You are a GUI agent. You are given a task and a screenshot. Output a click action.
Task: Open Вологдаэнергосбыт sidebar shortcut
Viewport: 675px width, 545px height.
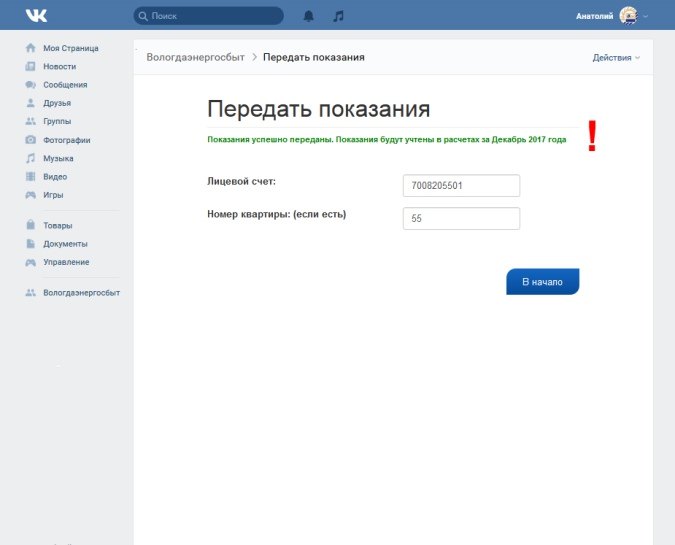coord(81,293)
